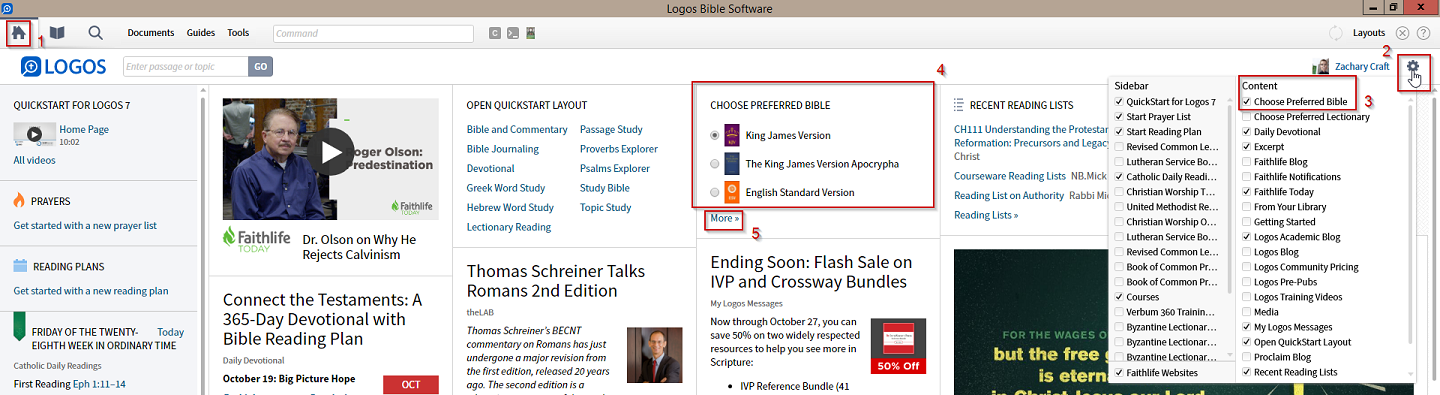Click Zachary Craft profile avatar
The width and height of the screenshot is (1440, 395).
pyautogui.click(x=1322, y=67)
